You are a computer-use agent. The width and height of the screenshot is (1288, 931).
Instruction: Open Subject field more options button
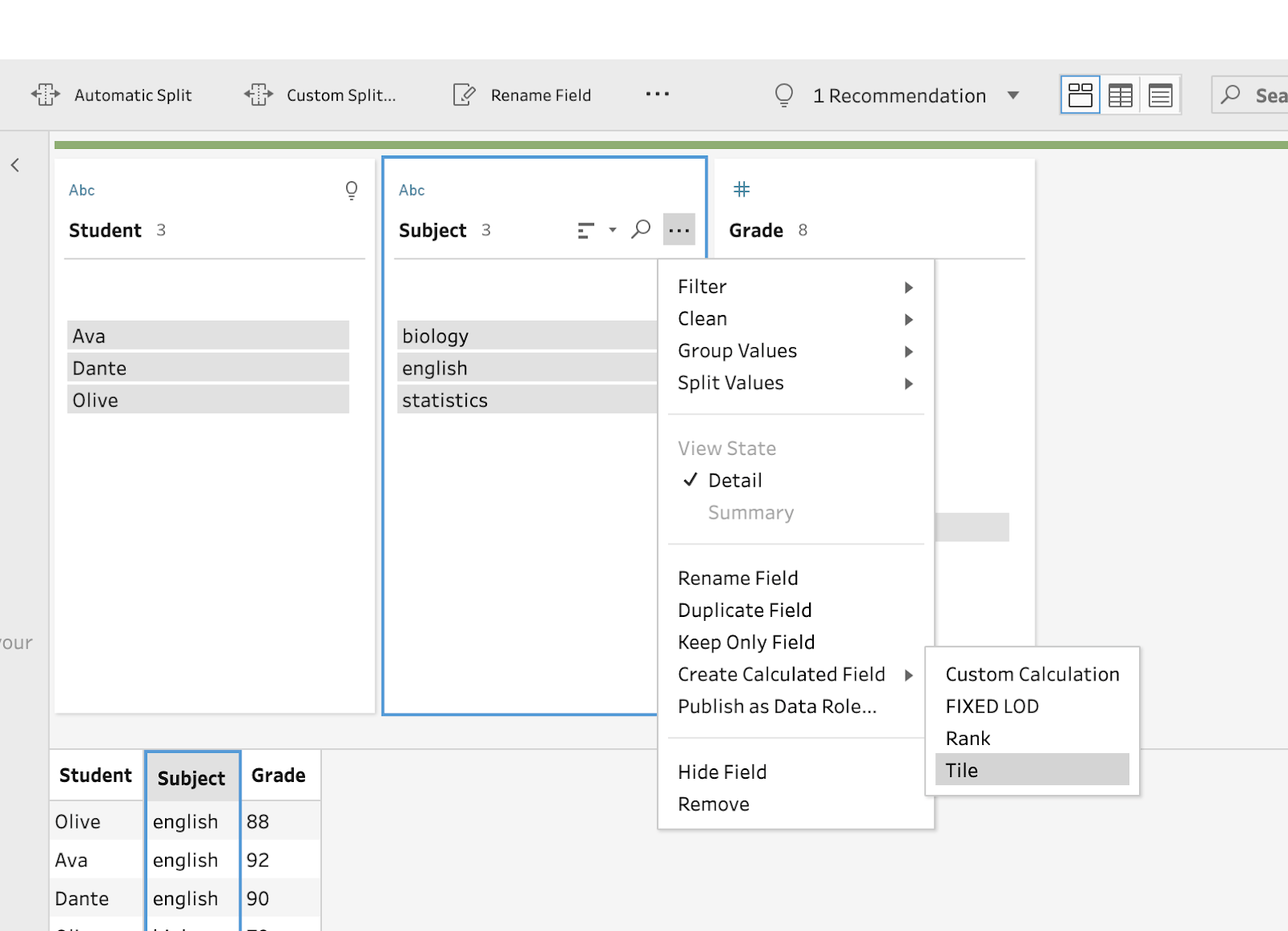(x=679, y=230)
